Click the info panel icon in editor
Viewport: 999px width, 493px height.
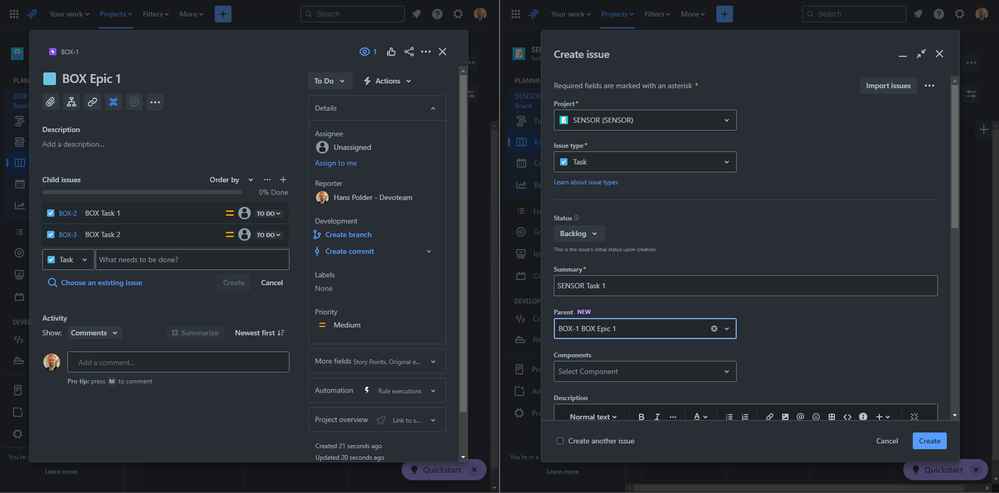pos(863,417)
